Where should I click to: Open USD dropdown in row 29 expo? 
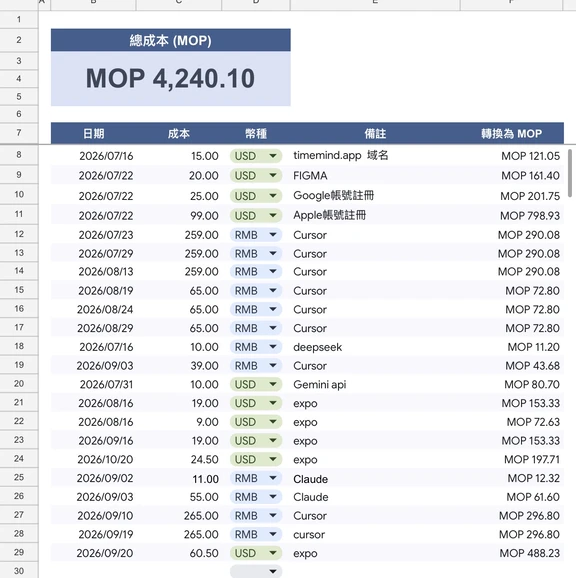pyautogui.click(x=256, y=553)
